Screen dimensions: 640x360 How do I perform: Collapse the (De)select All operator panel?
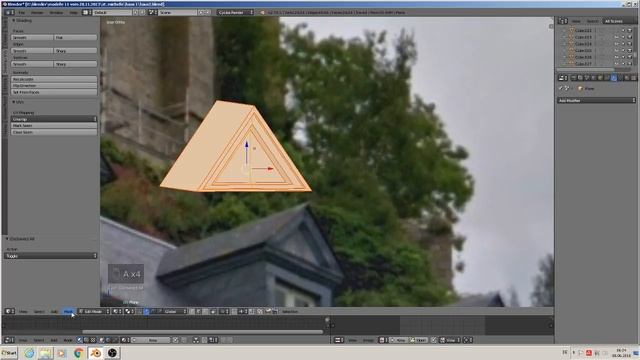[x=7, y=239]
